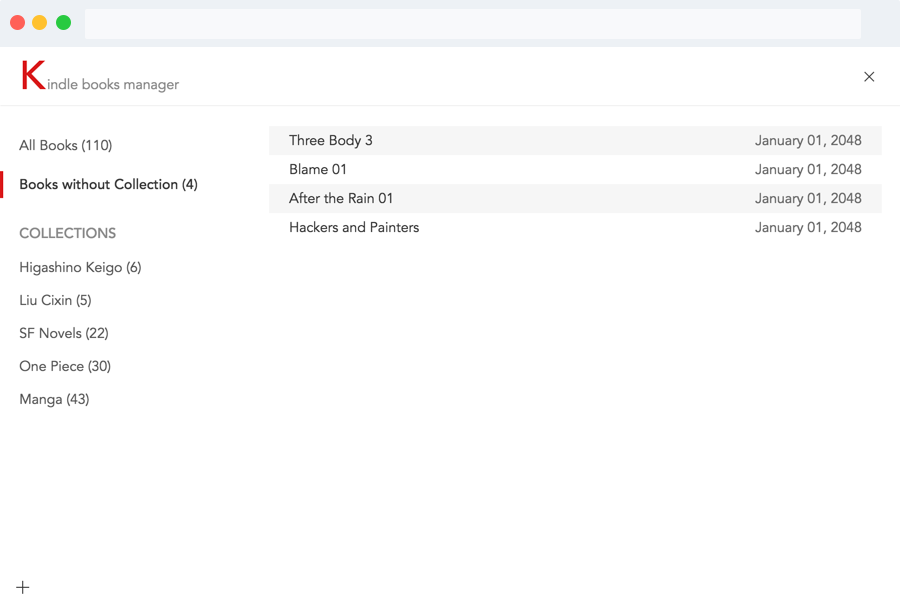900x603 pixels.
Task: Maximize the window with the green button
Action: pos(63,23)
